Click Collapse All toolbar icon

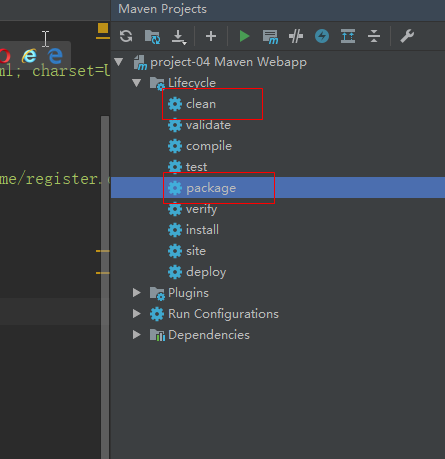click(x=374, y=36)
